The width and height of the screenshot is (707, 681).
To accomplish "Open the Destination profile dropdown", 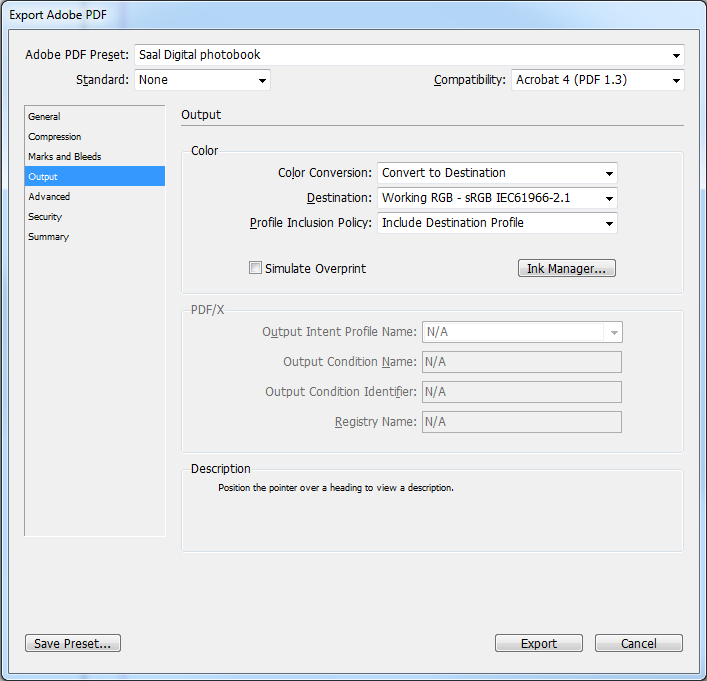I will pyautogui.click(x=497, y=198).
